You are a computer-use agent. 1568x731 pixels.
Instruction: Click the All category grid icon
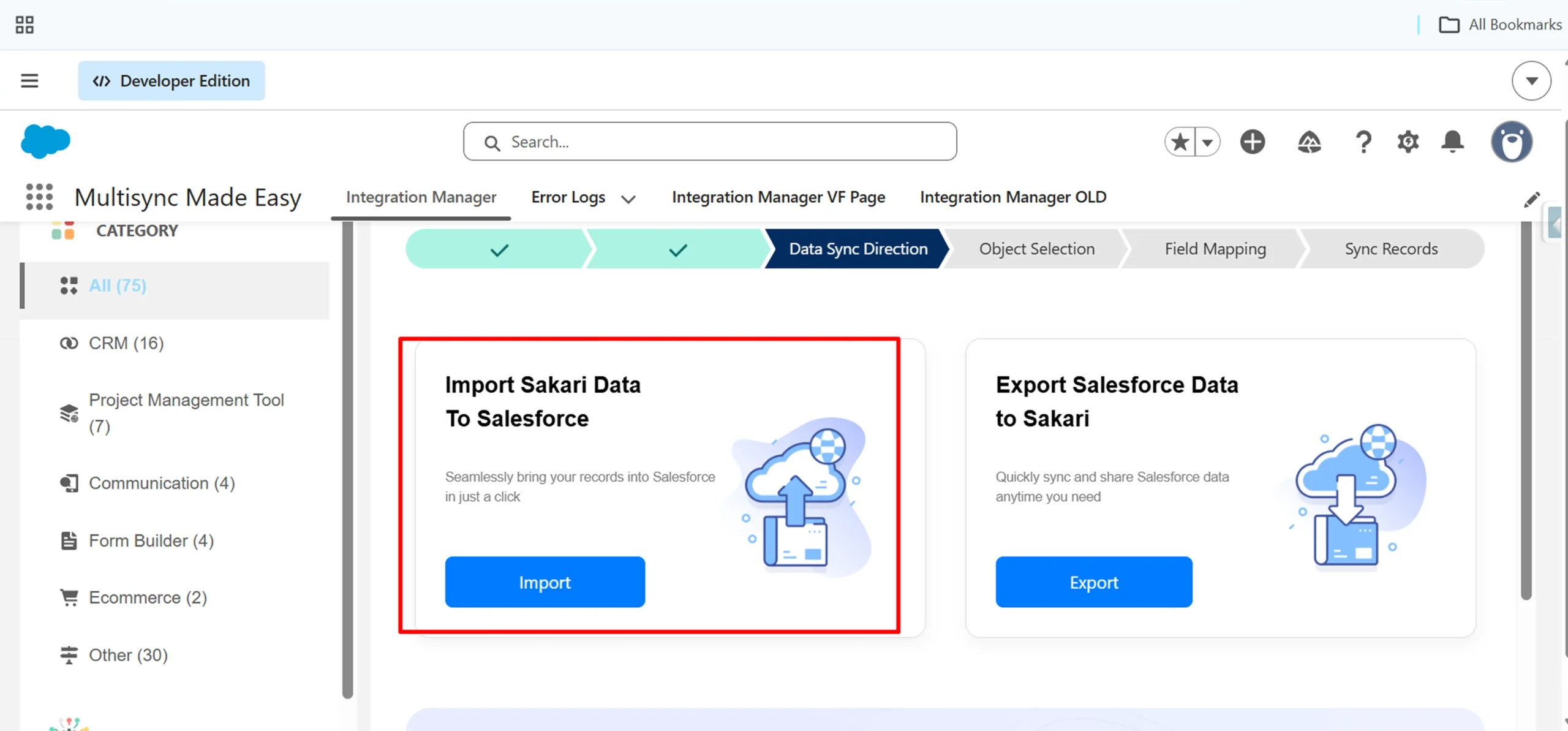point(69,286)
